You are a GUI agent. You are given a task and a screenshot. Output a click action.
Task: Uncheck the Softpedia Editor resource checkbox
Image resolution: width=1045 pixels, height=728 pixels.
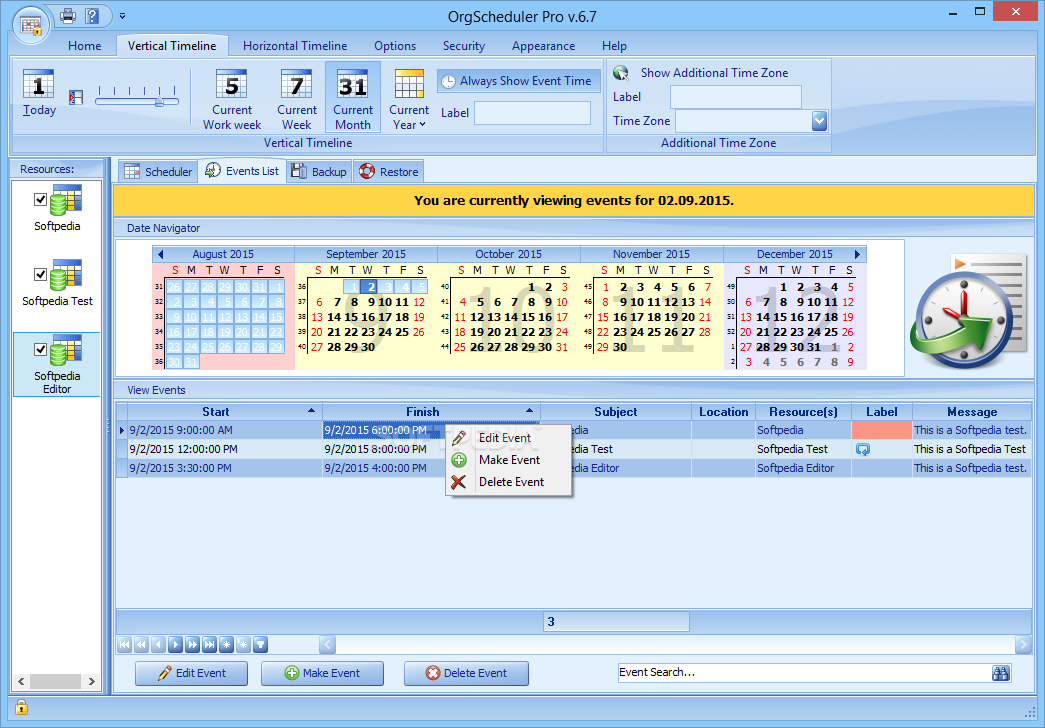coord(40,349)
